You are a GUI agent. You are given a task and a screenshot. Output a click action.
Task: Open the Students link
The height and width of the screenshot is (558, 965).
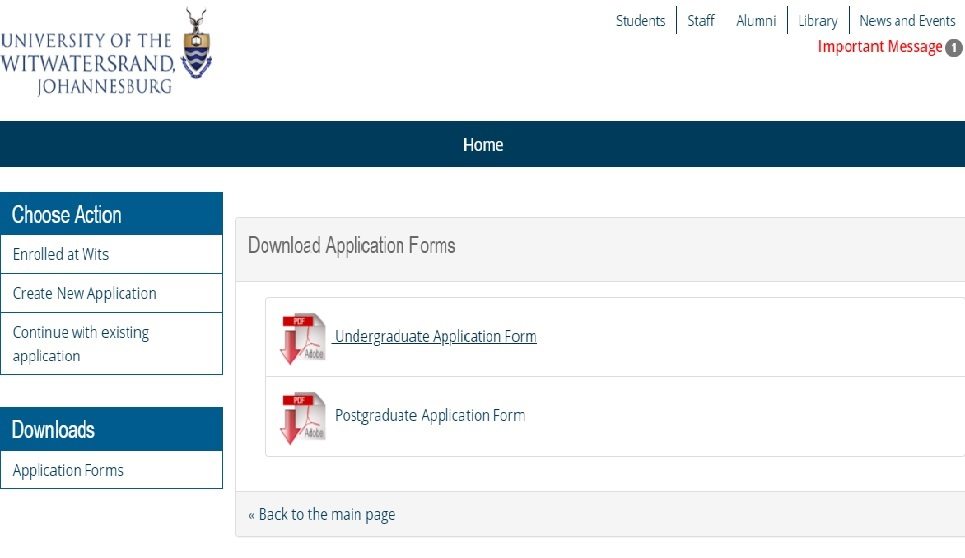coord(640,20)
